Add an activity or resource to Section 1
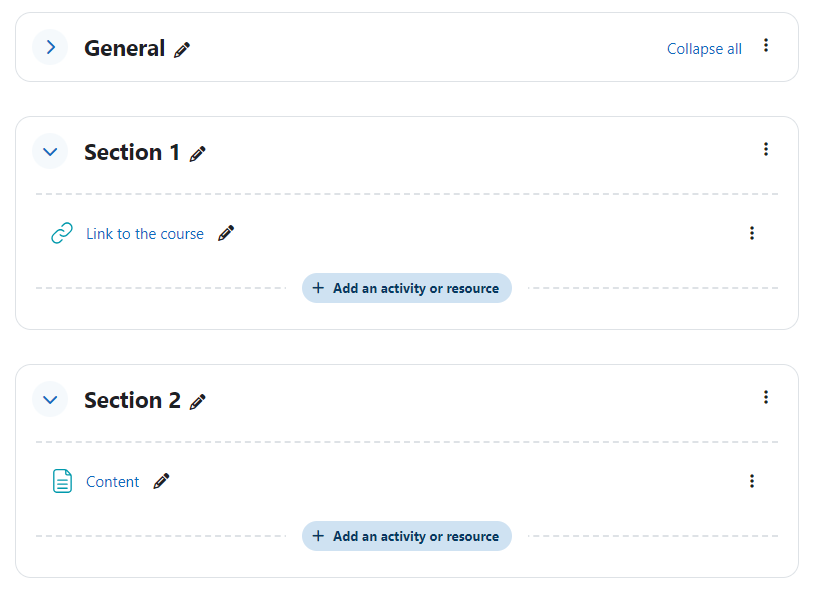Viewport: 817px width, 589px height. click(x=406, y=288)
